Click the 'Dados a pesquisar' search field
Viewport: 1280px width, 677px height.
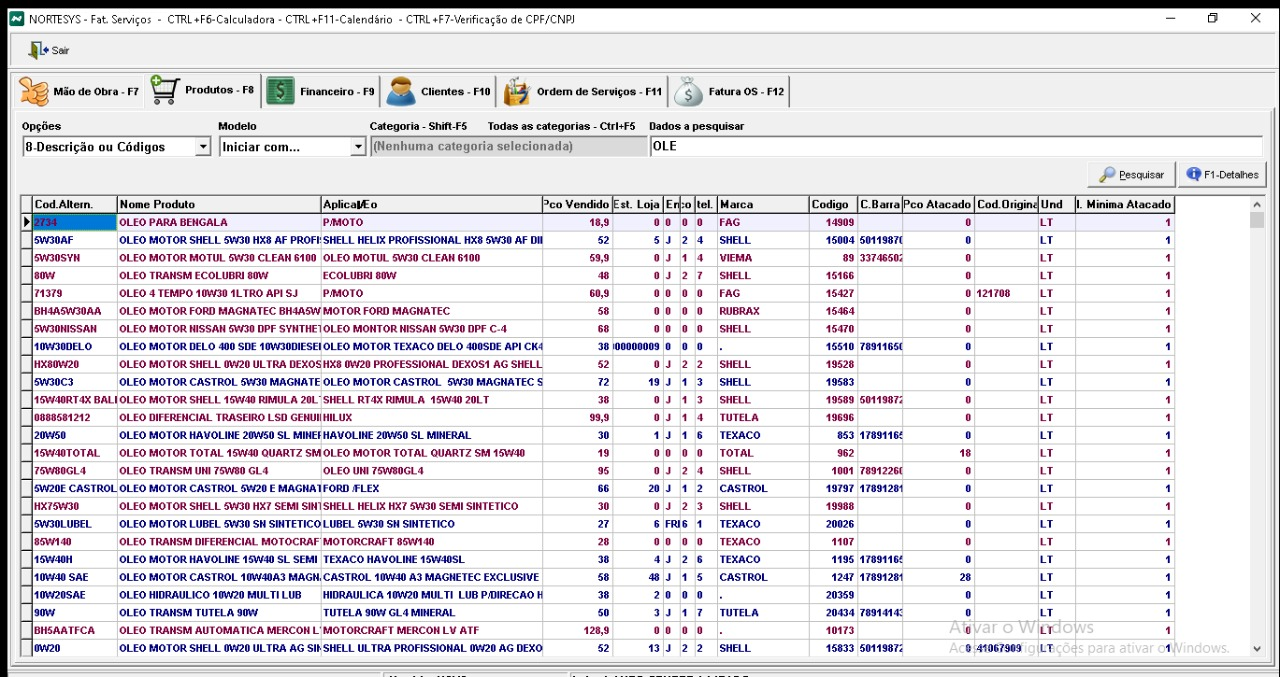955,147
